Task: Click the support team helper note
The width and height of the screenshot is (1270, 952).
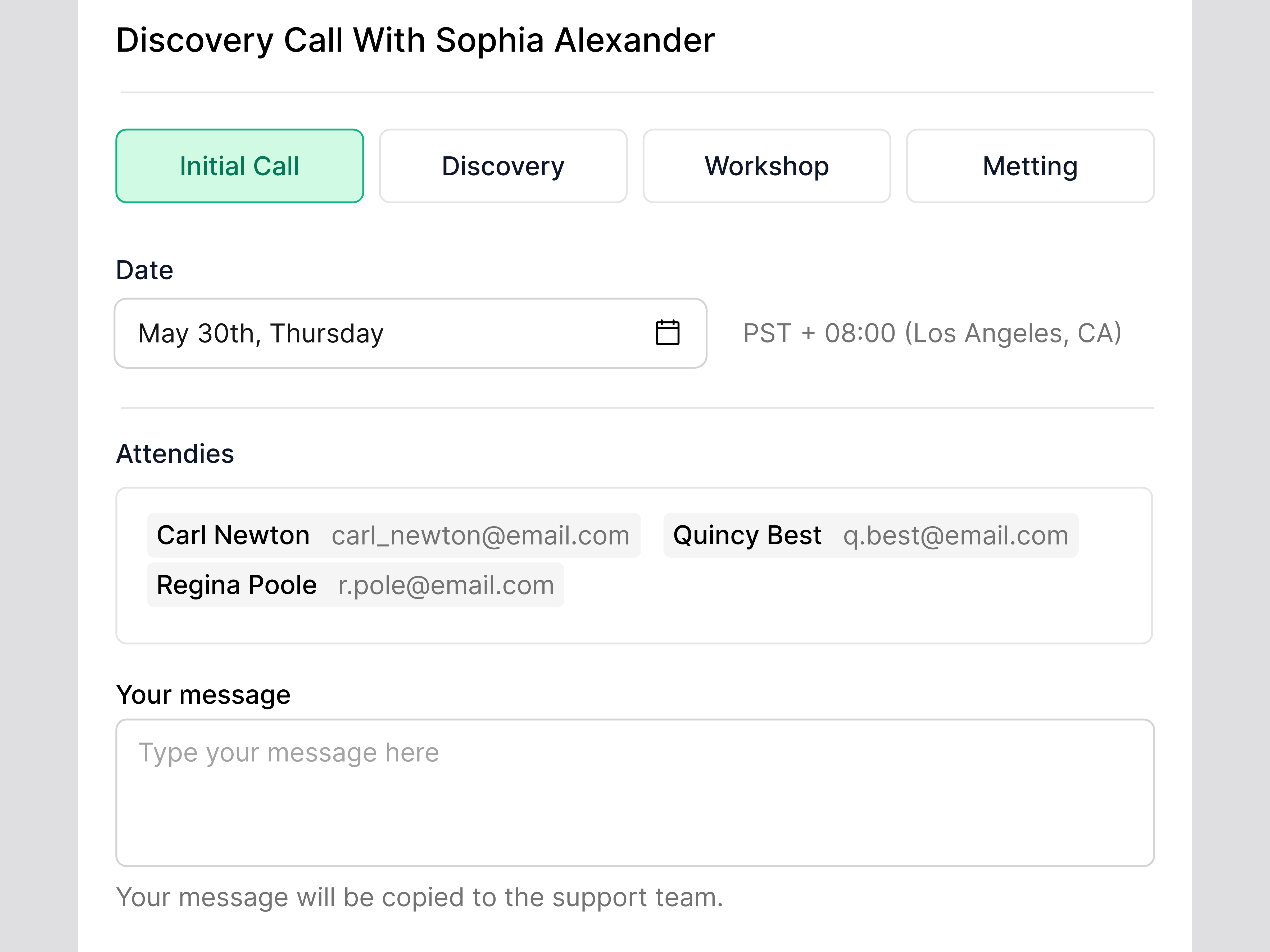Action: click(419, 897)
